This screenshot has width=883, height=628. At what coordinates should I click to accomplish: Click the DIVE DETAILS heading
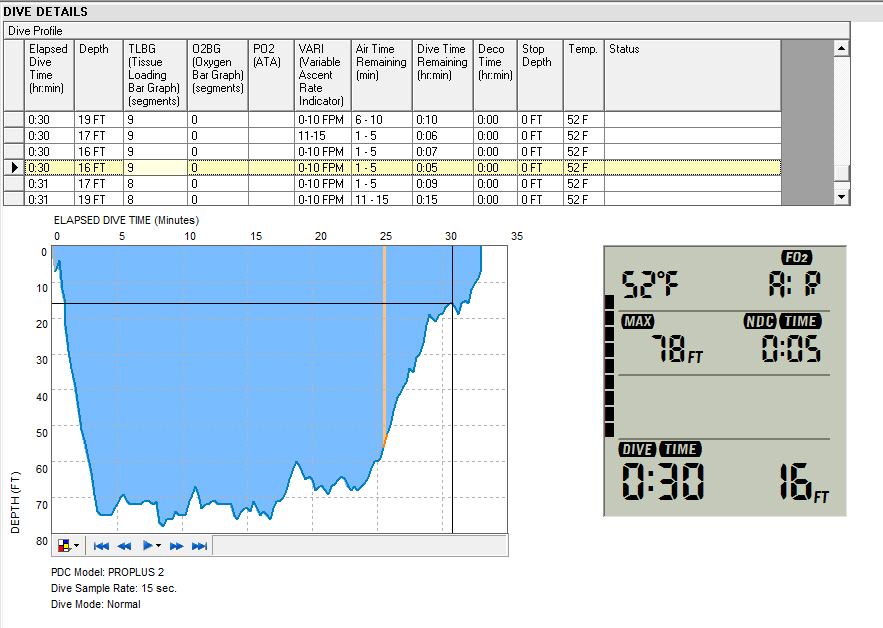(46, 11)
